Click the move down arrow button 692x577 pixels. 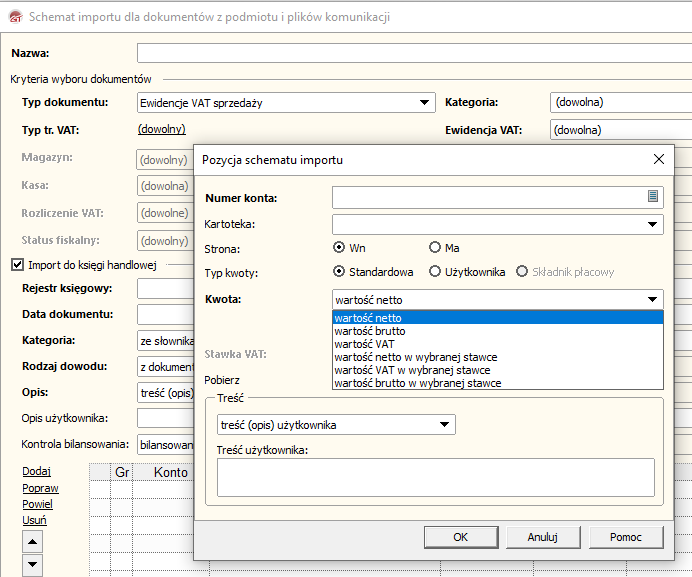(x=32, y=566)
